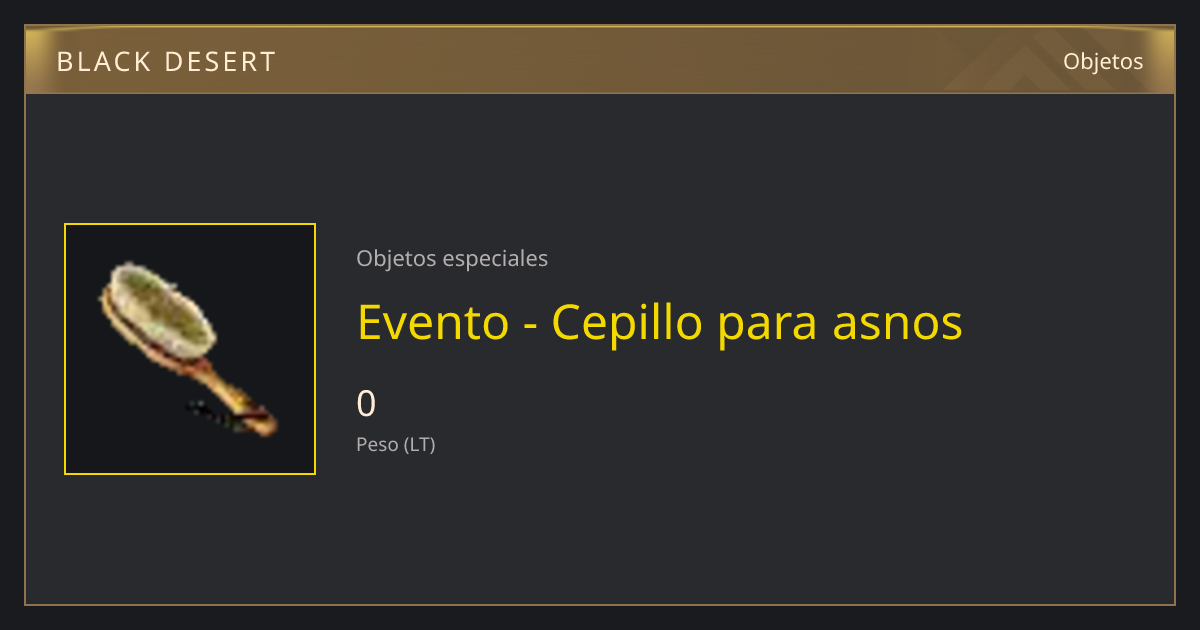Click the gold header banner

600,60
